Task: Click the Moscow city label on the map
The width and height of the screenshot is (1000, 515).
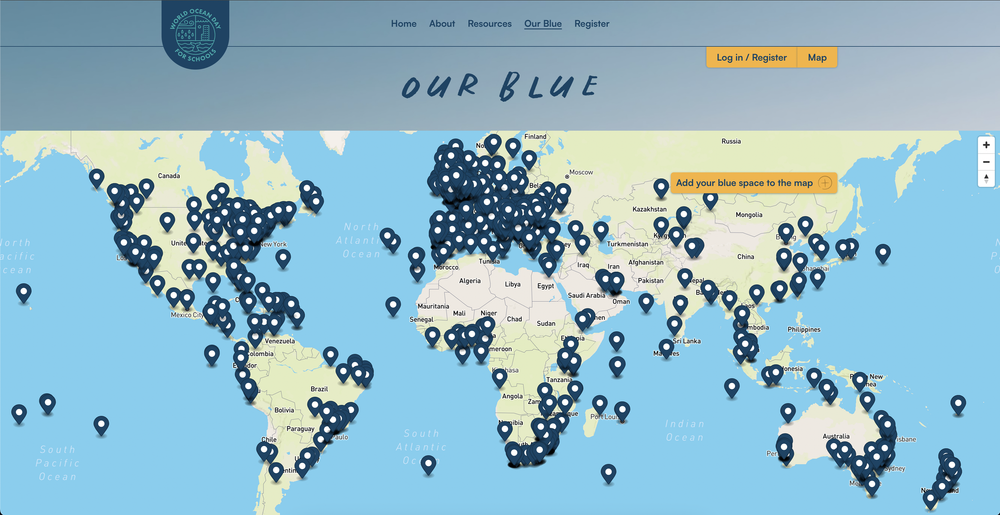Action: 581,172
